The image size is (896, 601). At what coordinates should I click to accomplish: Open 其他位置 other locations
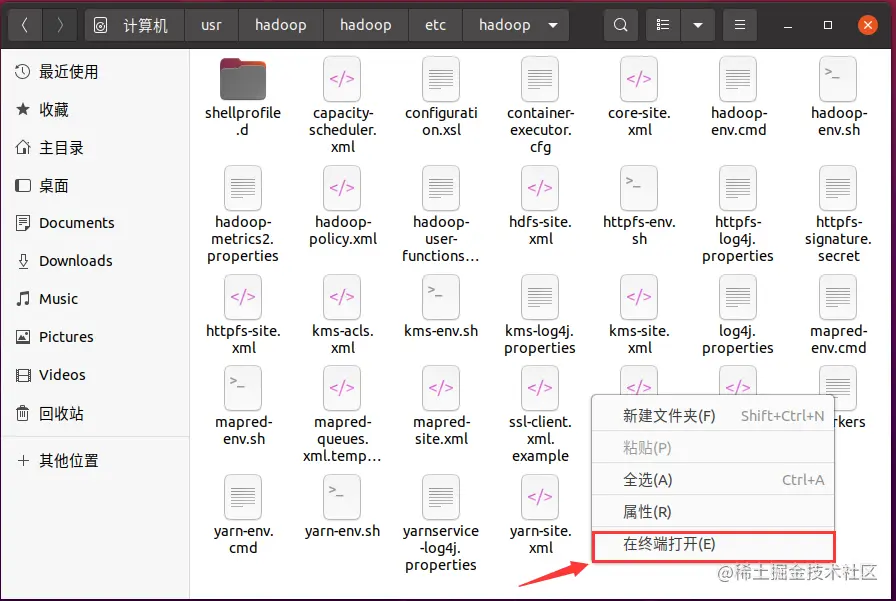point(95,460)
